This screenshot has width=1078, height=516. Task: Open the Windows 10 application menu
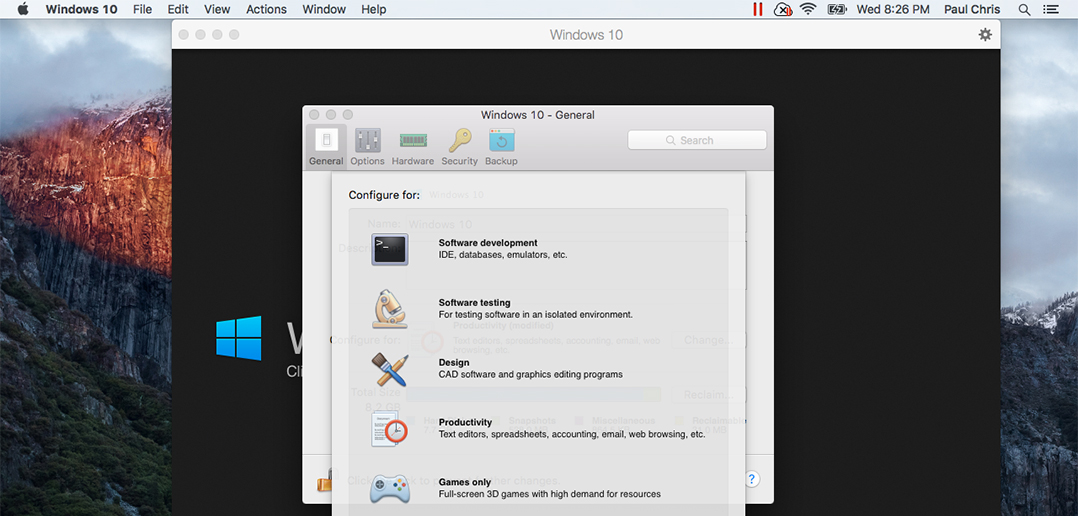[81, 9]
